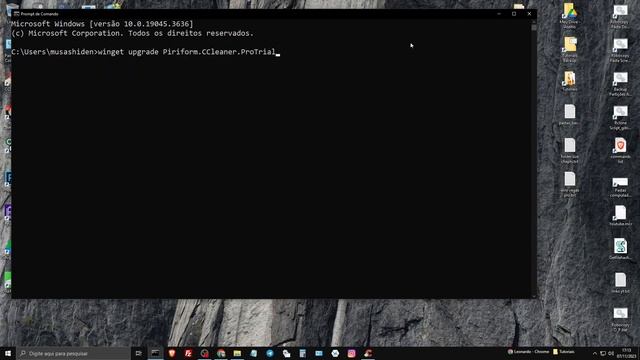Click the taskbar search box
Screen dimensions: 640x360
[73, 353]
